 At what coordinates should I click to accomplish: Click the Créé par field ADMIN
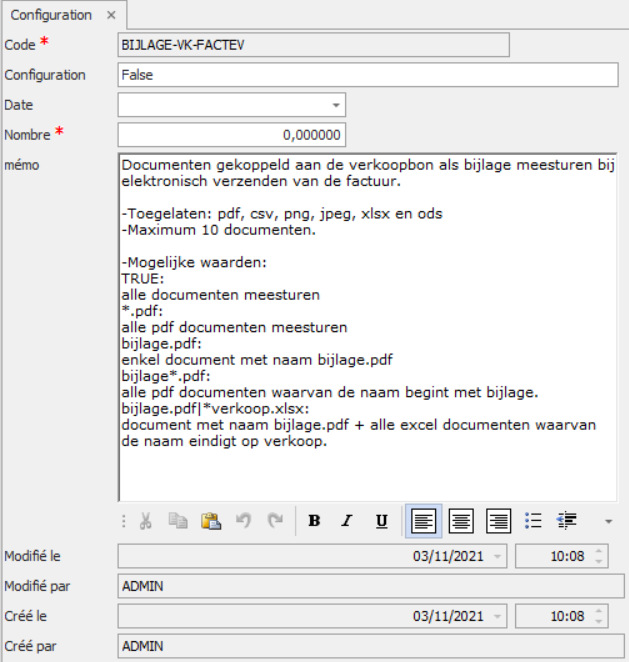point(371,646)
